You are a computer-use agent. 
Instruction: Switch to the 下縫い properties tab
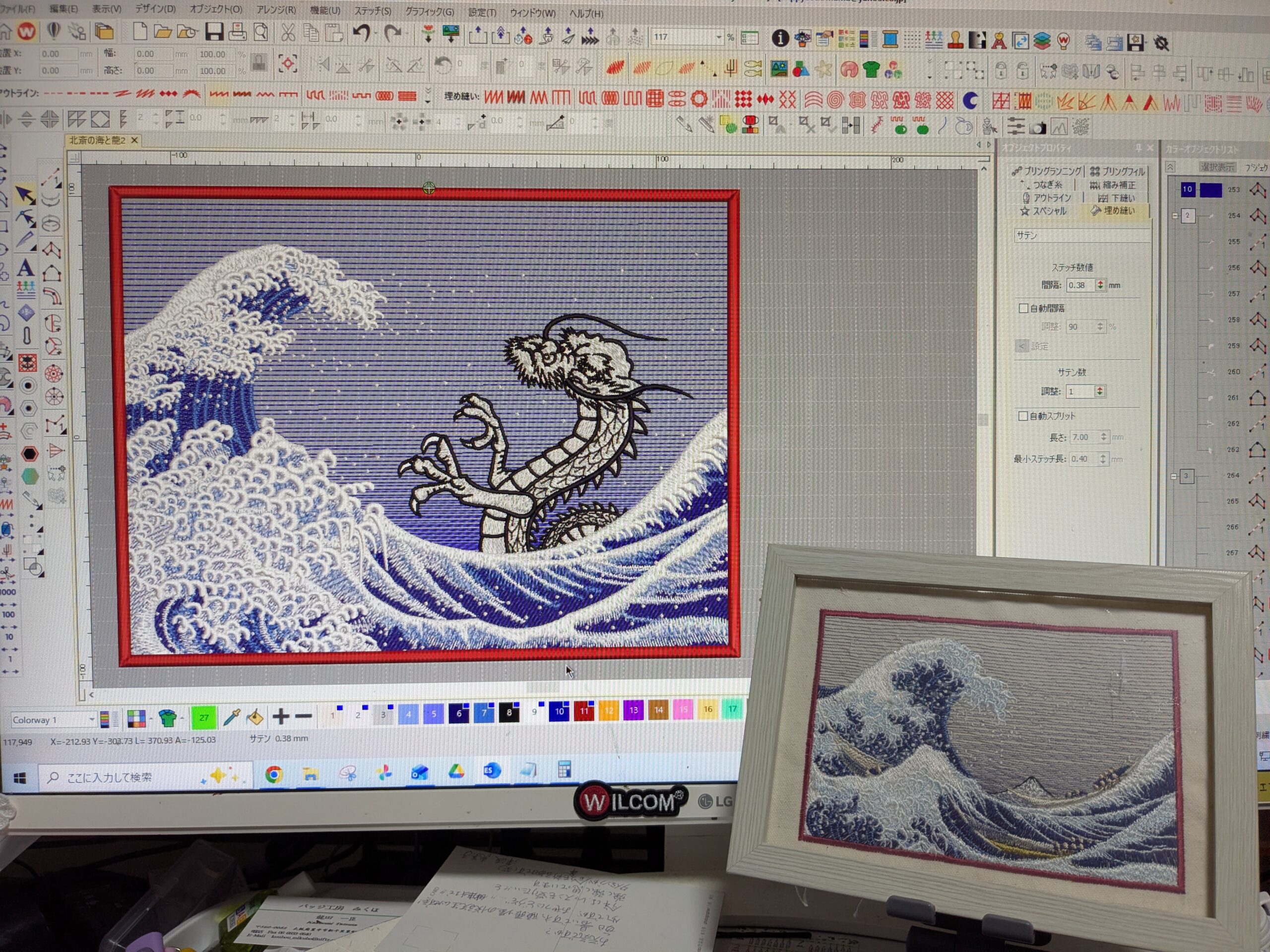[x=1116, y=198]
